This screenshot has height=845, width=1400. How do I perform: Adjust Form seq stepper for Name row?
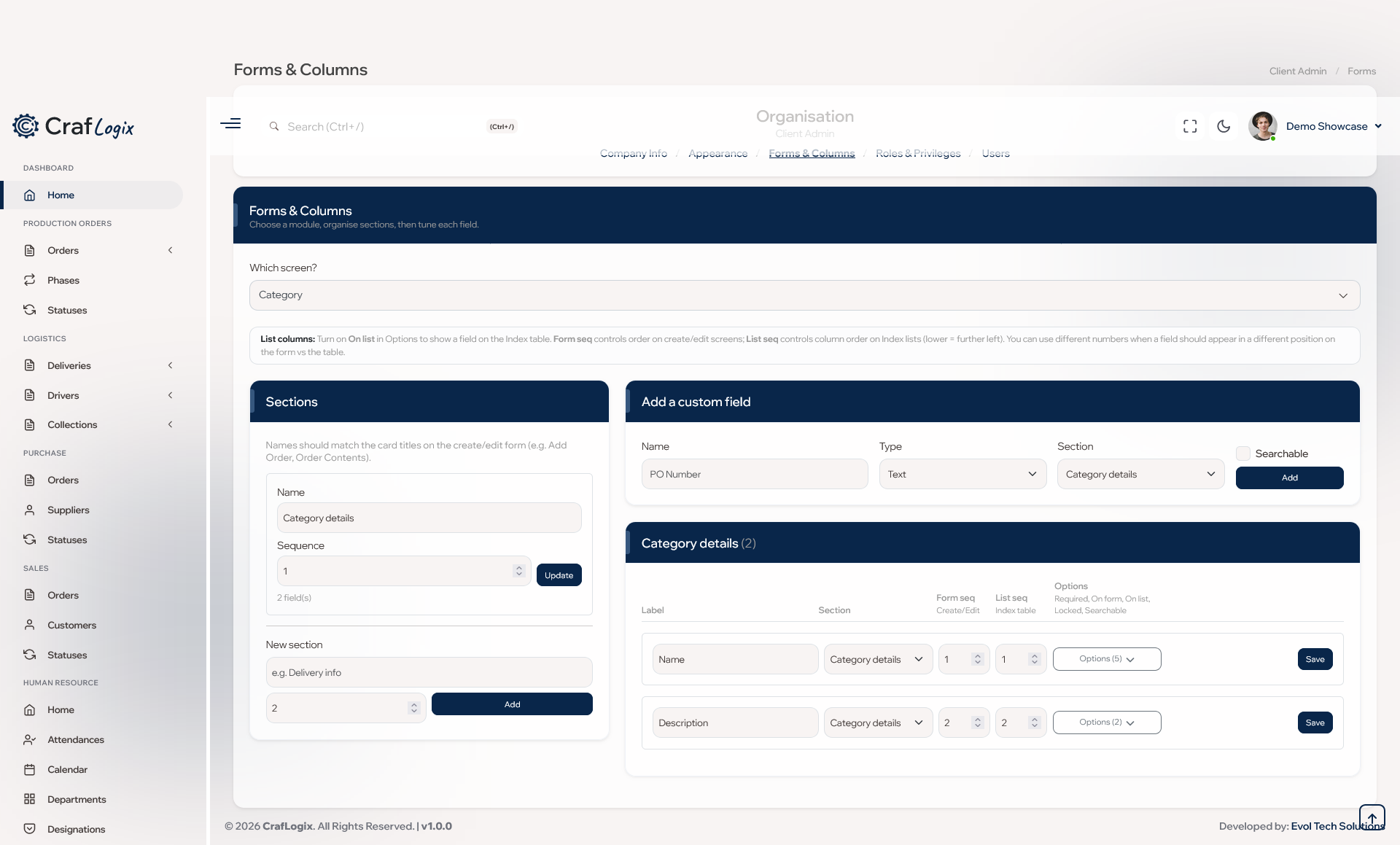pyautogui.click(x=977, y=659)
